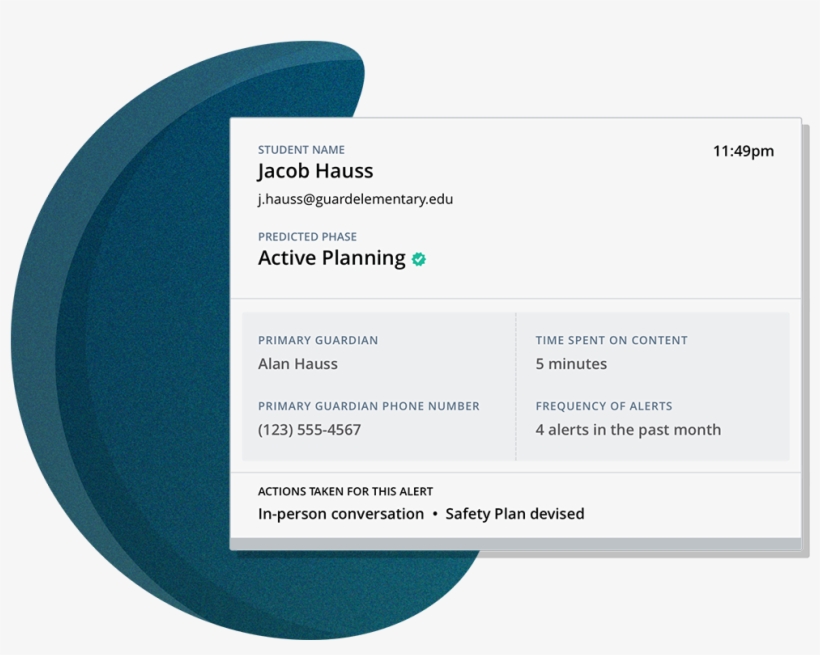Select the Active Planning phase text
820x655 pixels.
[331, 258]
